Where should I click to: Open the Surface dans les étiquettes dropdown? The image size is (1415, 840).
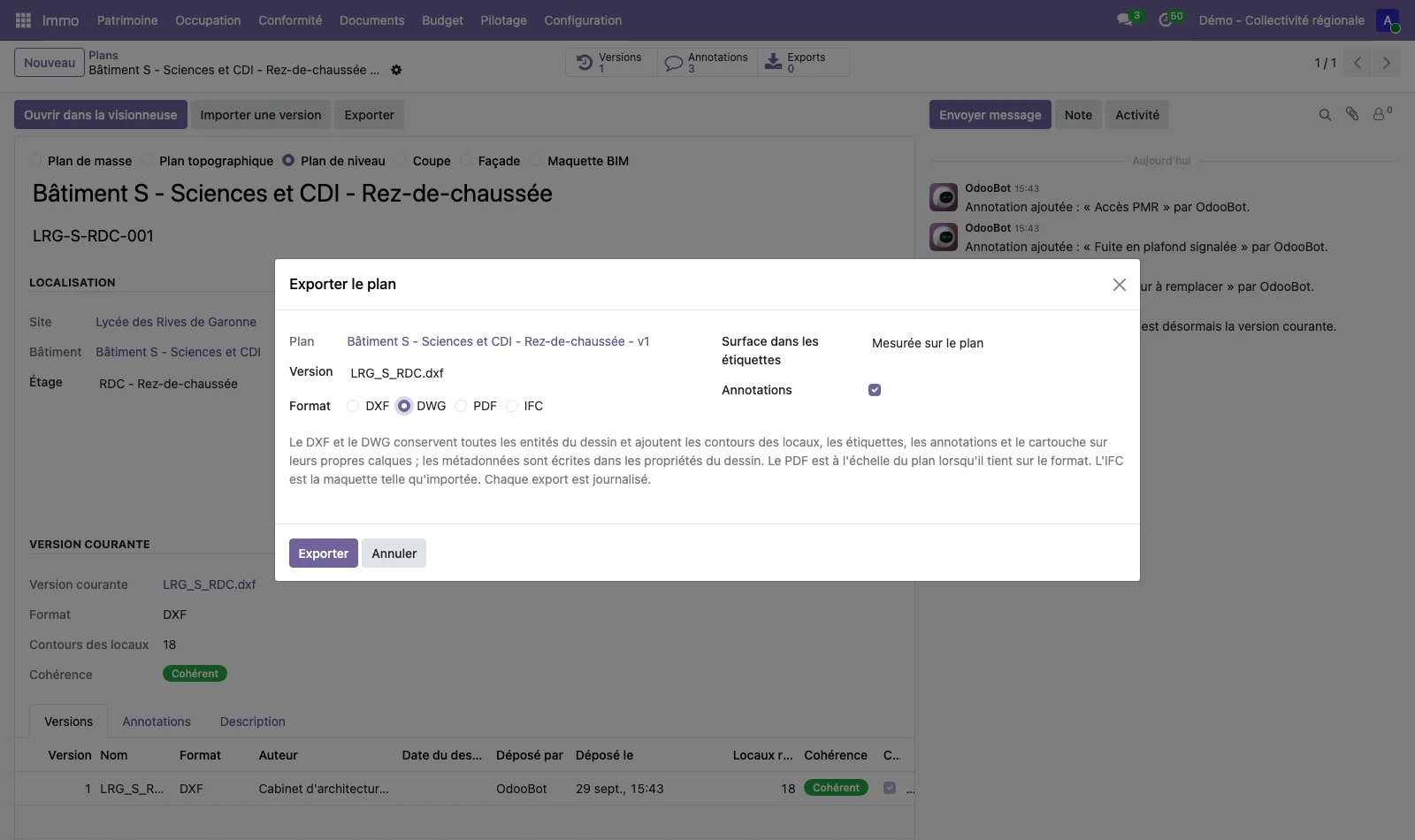click(996, 343)
